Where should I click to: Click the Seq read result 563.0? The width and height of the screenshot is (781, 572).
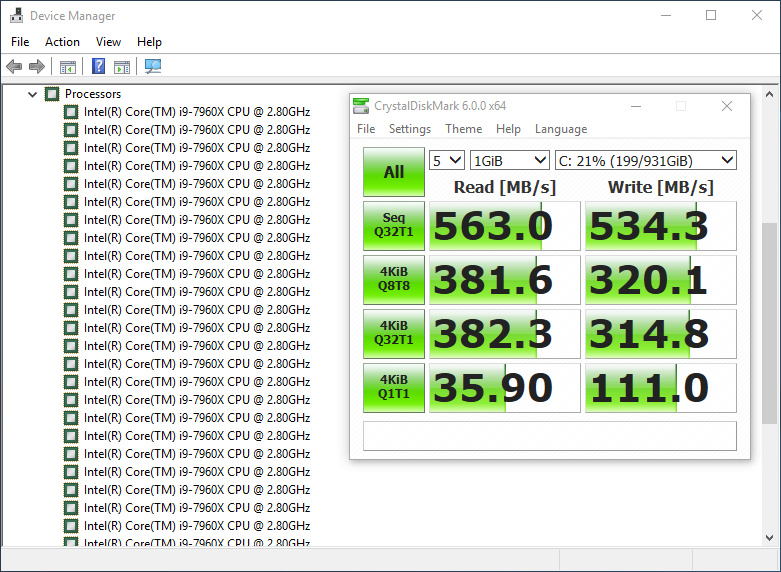[x=505, y=226]
